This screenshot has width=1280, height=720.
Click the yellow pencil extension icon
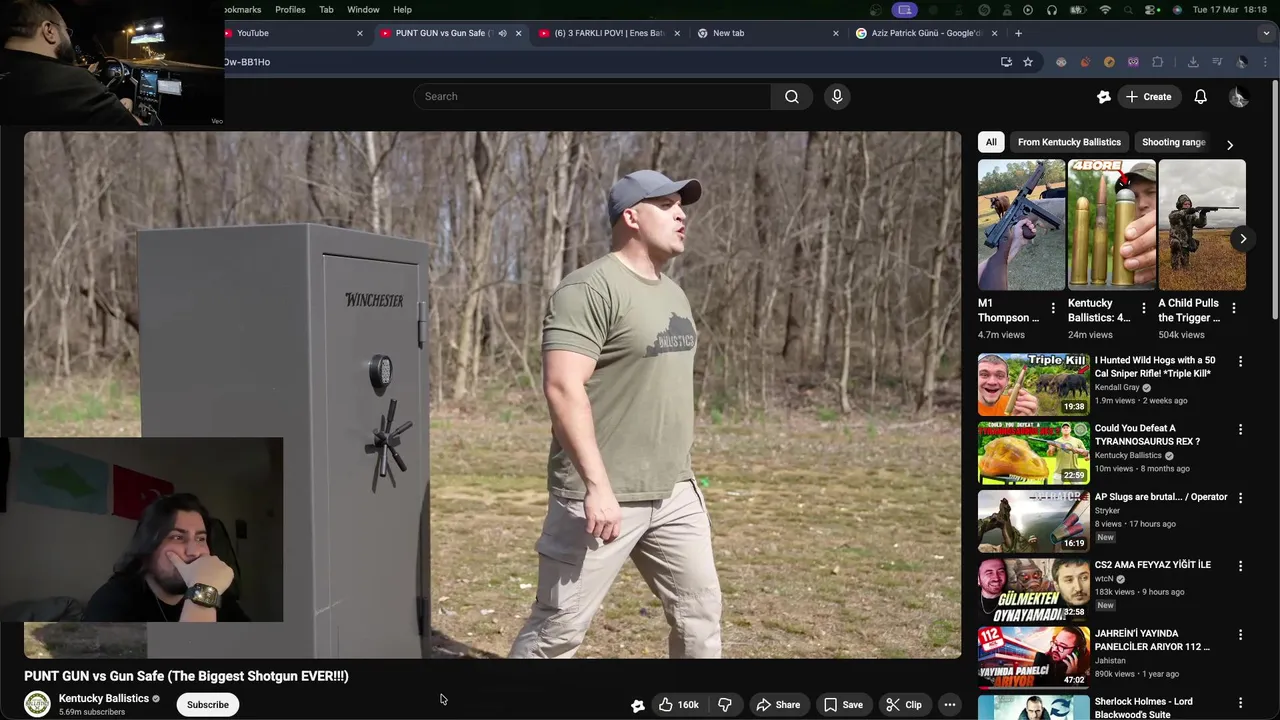click(1109, 62)
